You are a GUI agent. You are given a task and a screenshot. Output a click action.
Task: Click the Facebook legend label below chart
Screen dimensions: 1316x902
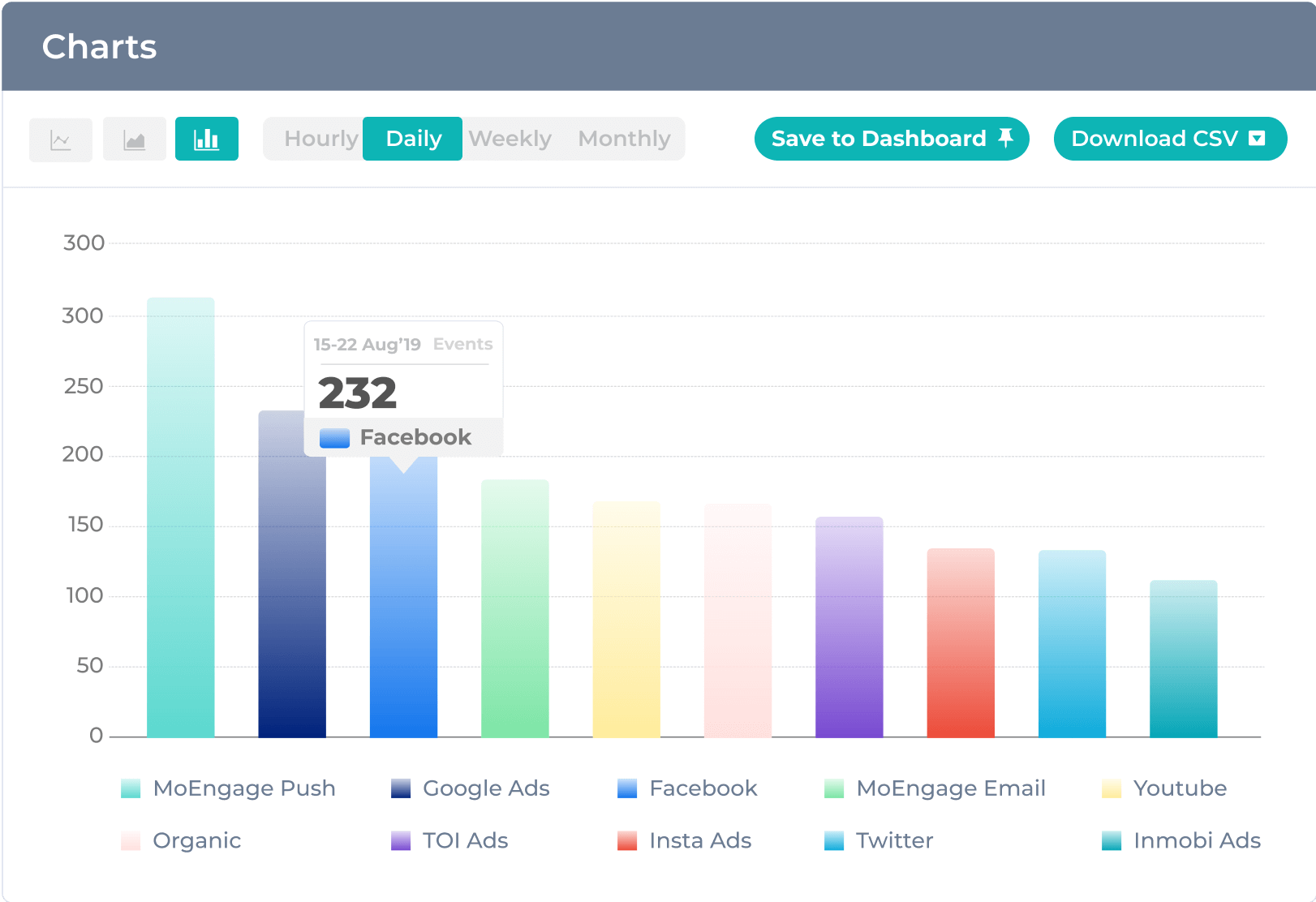pyautogui.click(x=703, y=788)
